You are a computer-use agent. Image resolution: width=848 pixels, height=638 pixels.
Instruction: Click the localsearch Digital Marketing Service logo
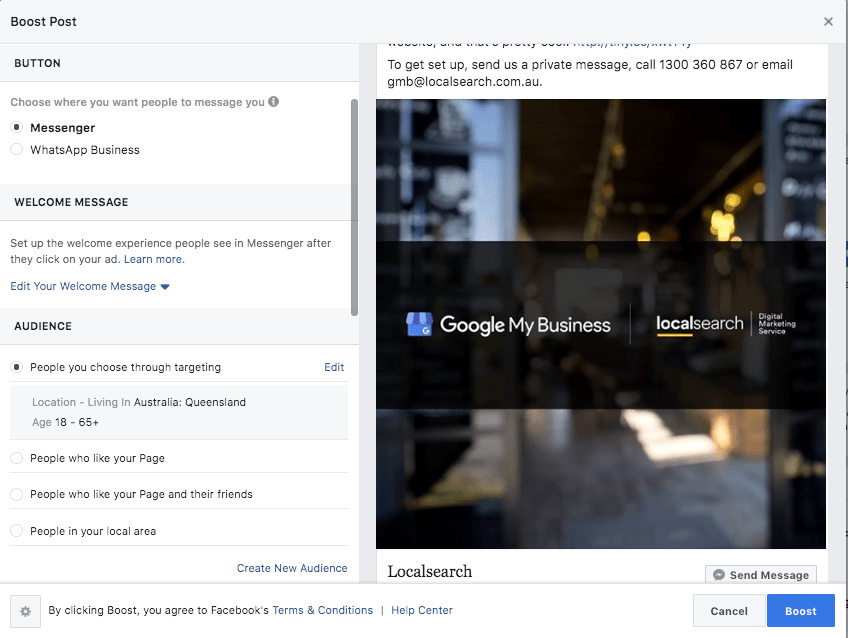[x=726, y=324]
